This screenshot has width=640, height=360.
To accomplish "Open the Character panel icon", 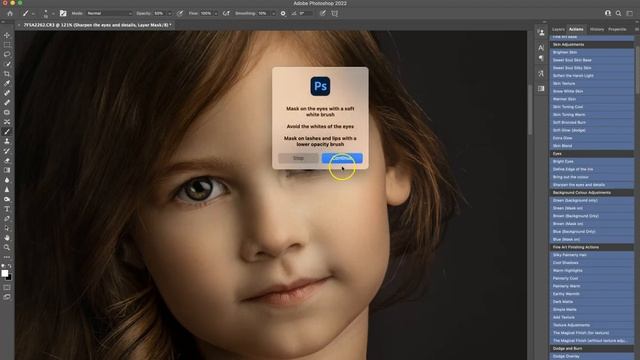I will click(541, 48).
